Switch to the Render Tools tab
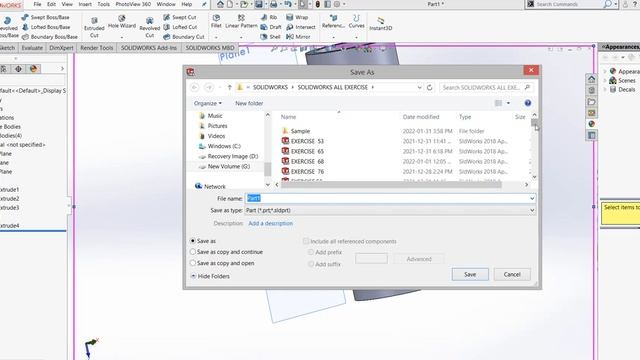The height and width of the screenshot is (360, 640). (x=96, y=48)
